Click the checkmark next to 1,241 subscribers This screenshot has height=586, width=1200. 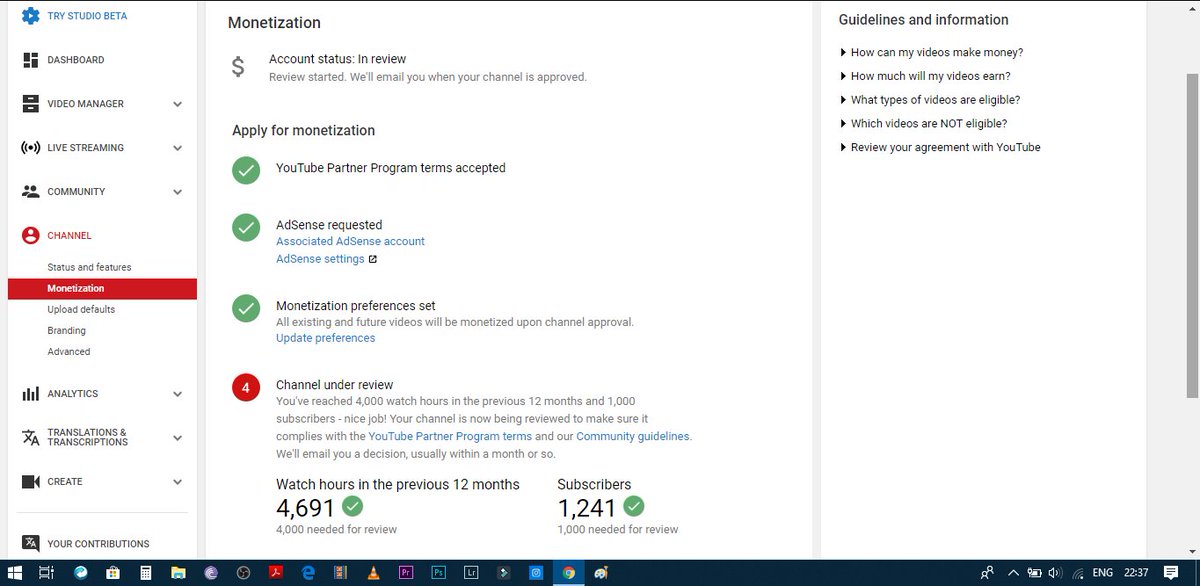(x=634, y=506)
